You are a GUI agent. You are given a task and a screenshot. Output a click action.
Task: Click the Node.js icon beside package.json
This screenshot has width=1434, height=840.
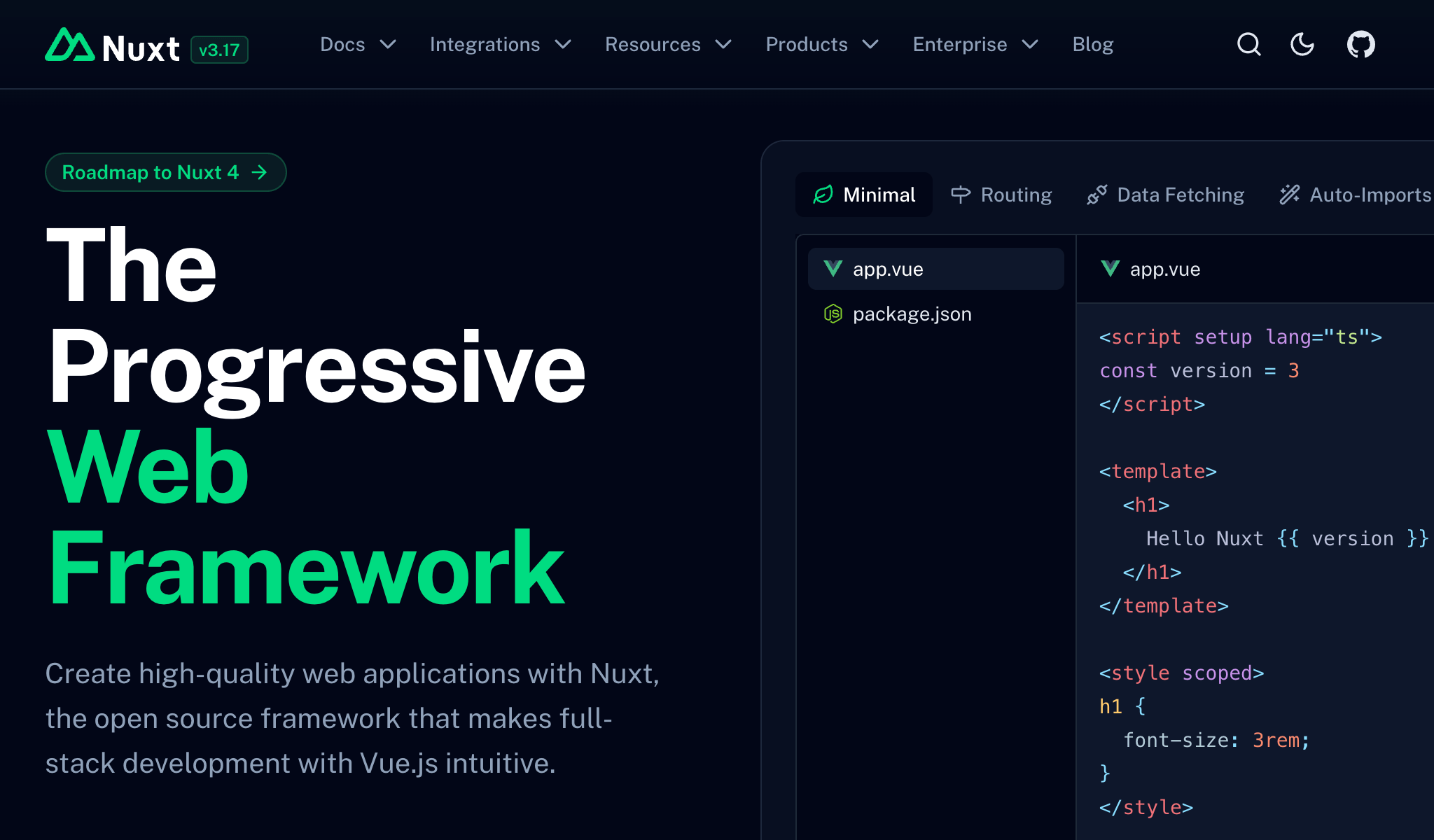tap(833, 314)
